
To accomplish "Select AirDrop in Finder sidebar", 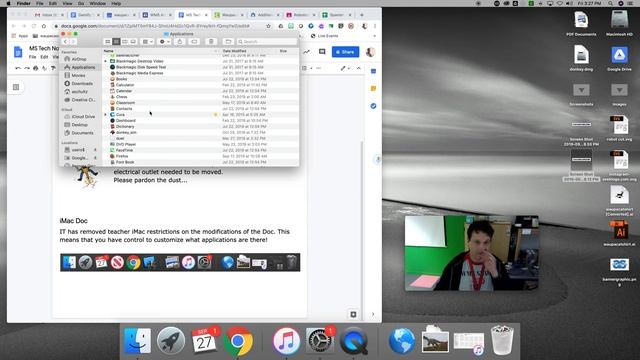I will 81,59.
